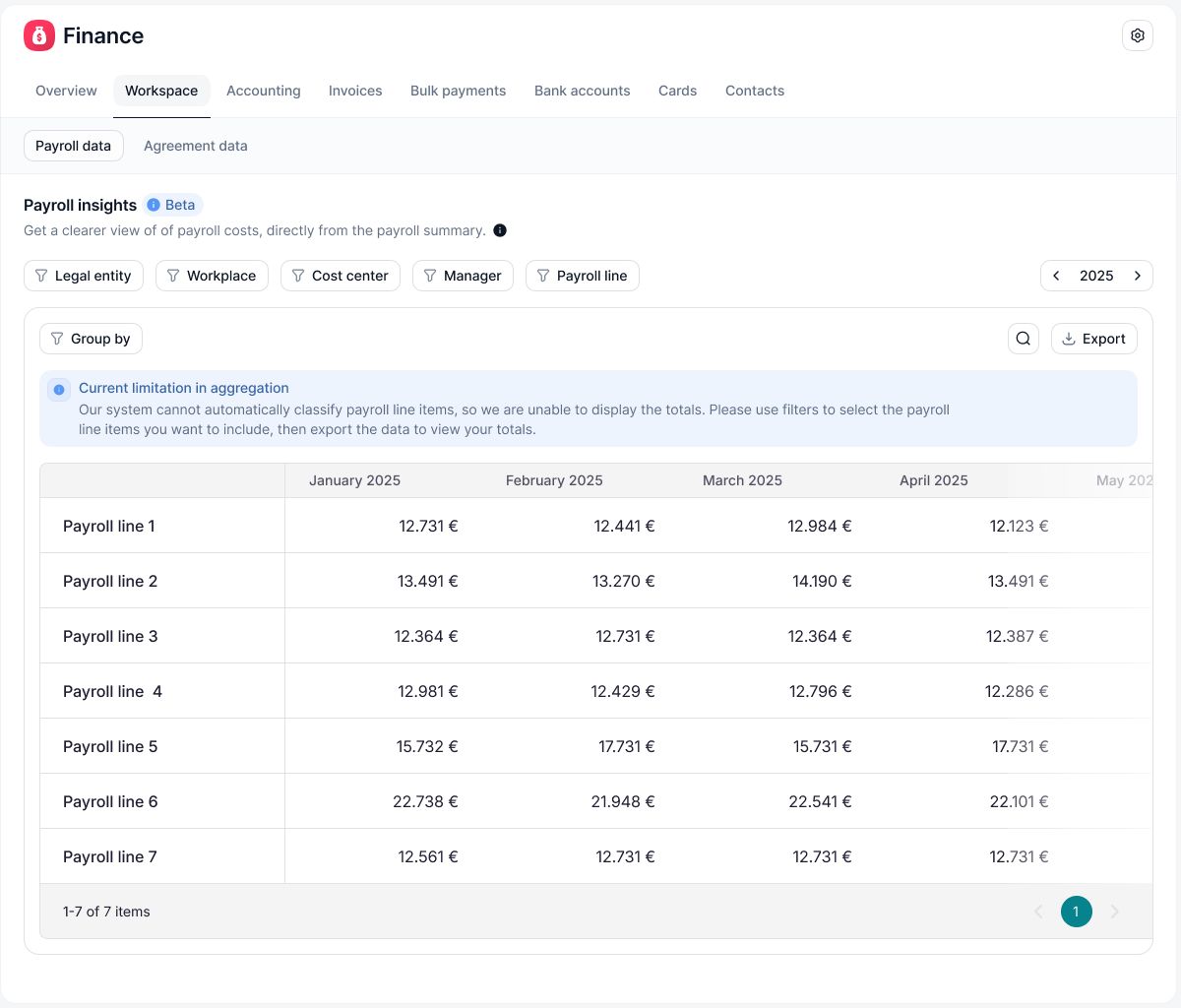This screenshot has height=1008, width=1181.
Task: Select the Payroll line 6 row label
Action: (x=110, y=801)
